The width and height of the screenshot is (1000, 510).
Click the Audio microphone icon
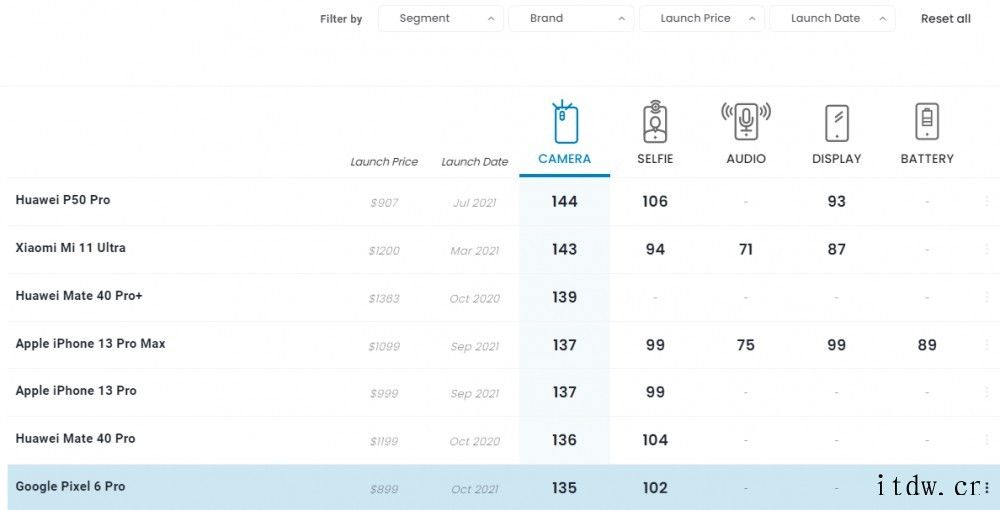(746, 120)
